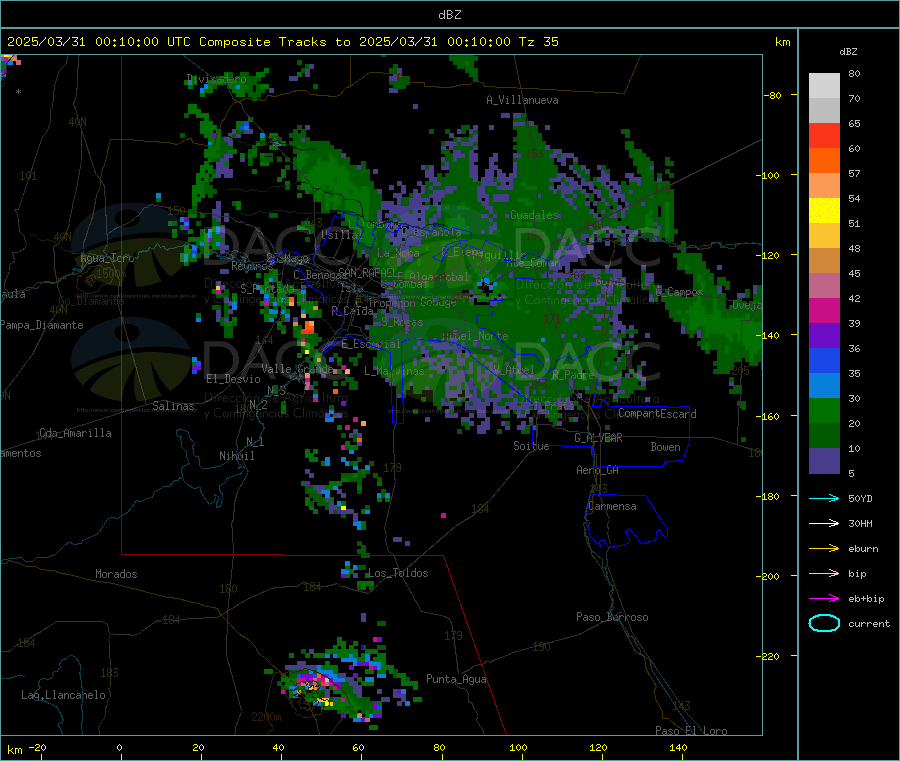Click the 100 tick on the horizontal axis

(x=518, y=747)
